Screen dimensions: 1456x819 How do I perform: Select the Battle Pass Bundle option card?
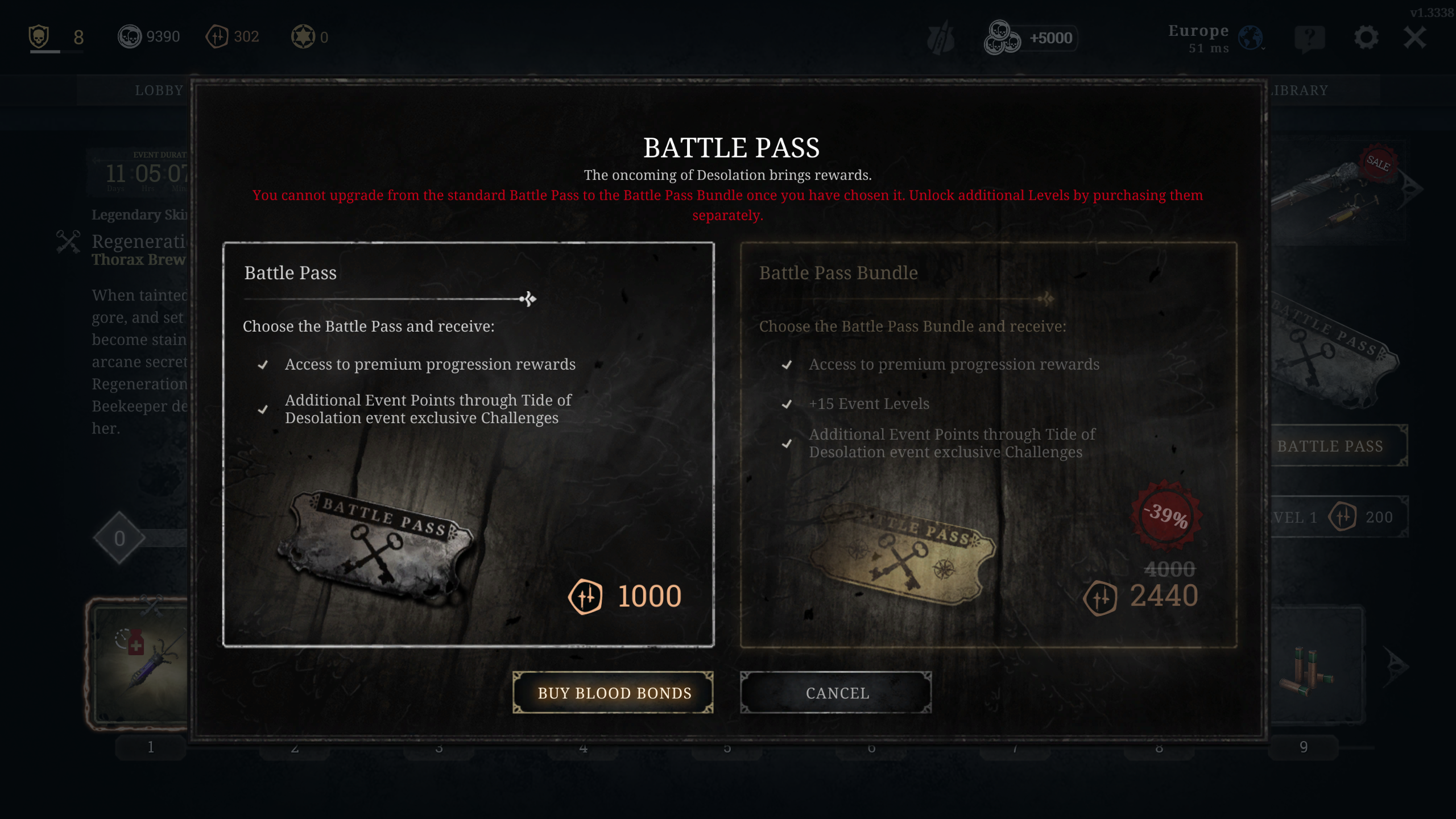(x=988, y=444)
